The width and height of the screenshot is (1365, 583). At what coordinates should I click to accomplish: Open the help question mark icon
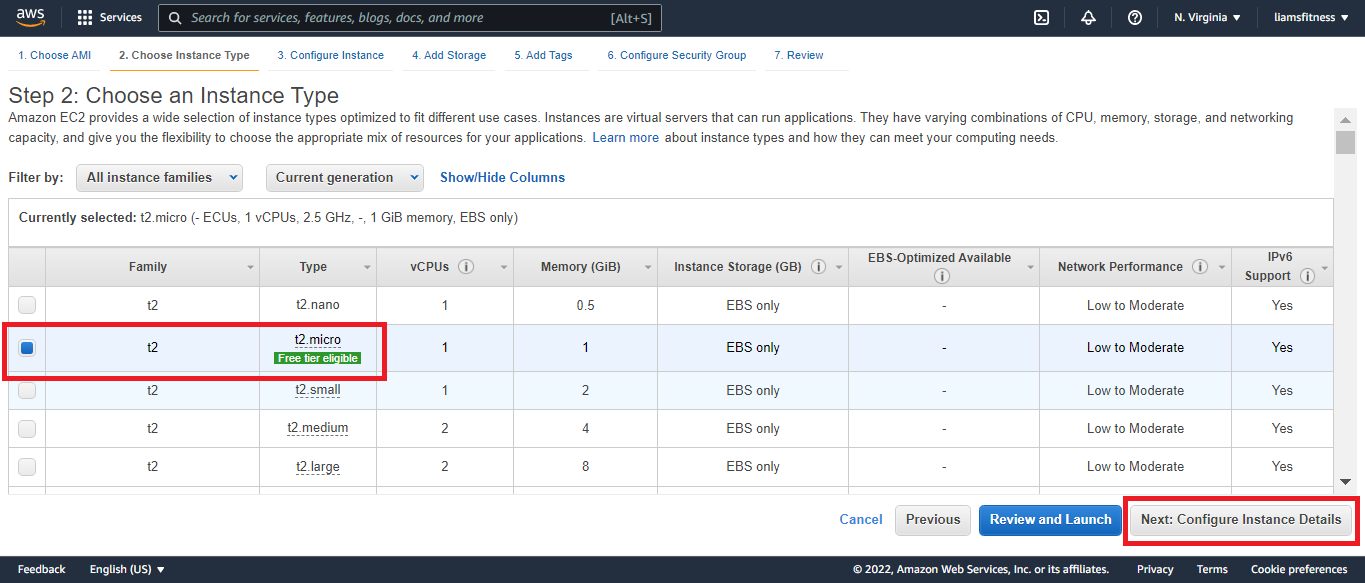[x=1134, y=18]
